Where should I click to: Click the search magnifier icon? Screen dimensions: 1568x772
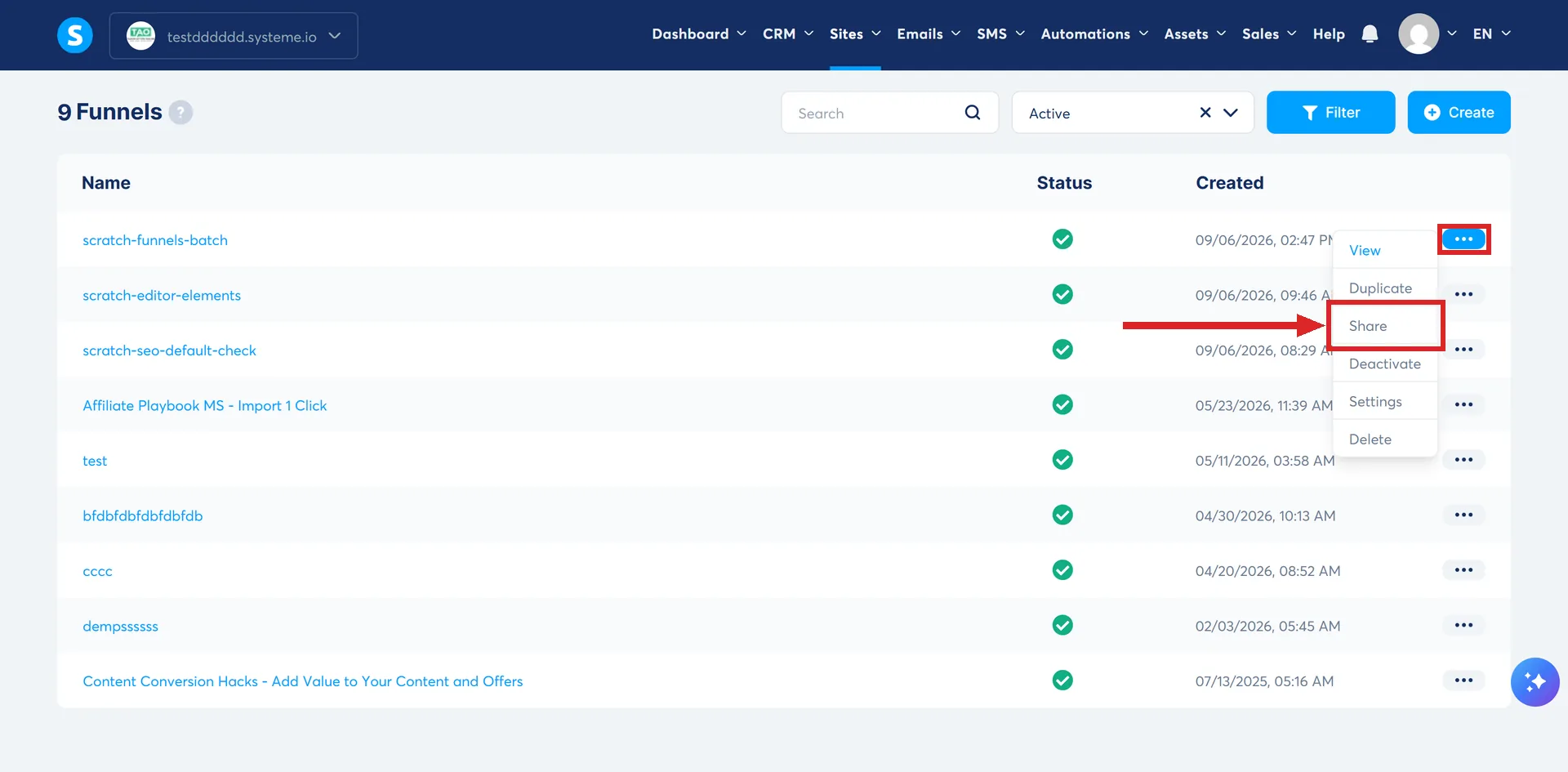[x=973, y=113]
